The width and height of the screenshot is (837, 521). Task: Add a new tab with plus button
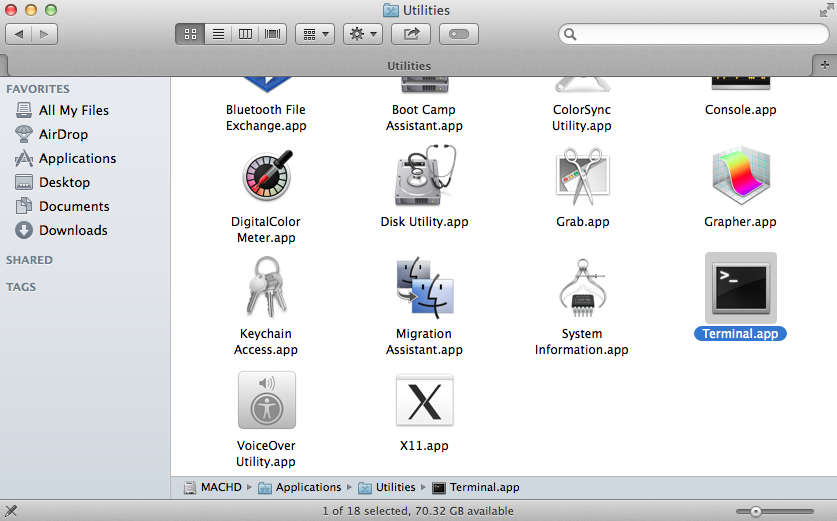[825, 65]
